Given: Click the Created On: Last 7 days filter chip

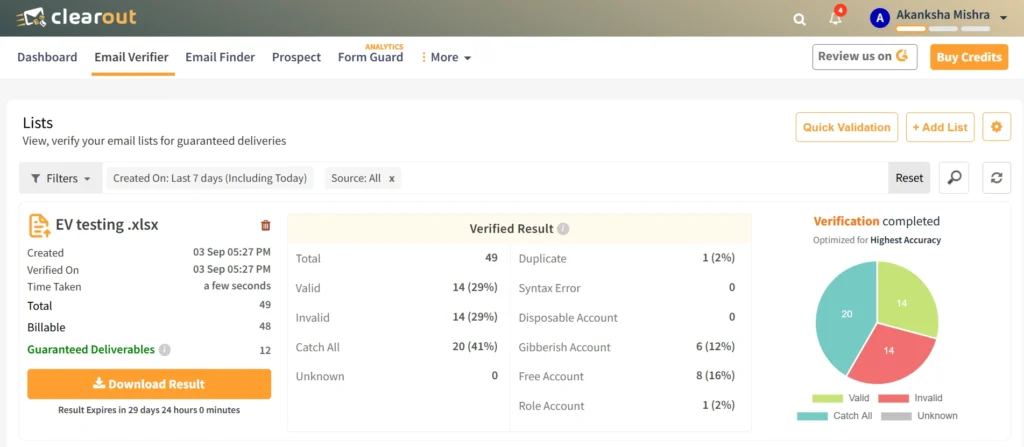Looking at the screenshot, I should (210, 178).
